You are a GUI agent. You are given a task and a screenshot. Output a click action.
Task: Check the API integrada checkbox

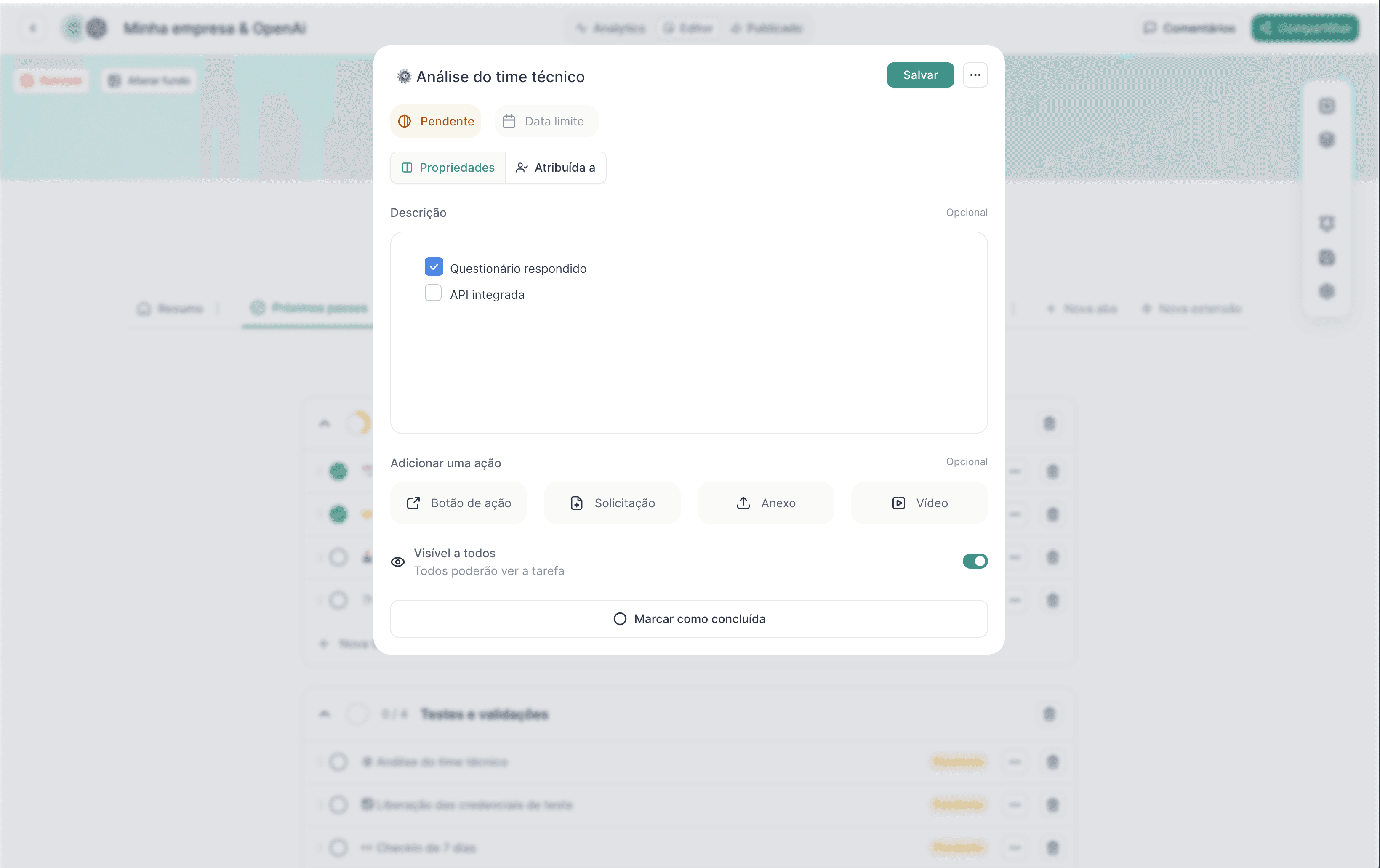coord(433,293)
